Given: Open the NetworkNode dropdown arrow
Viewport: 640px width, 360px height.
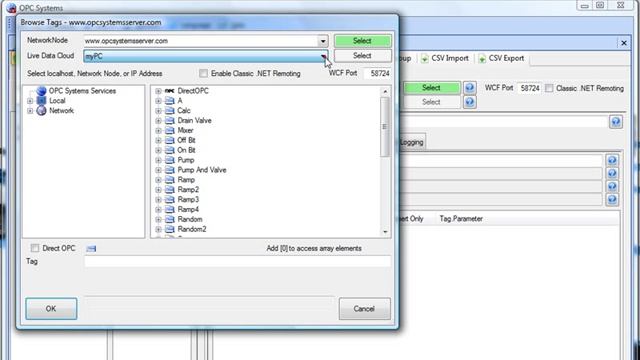Looking at the screenshot, I should [x=323, y=41].
